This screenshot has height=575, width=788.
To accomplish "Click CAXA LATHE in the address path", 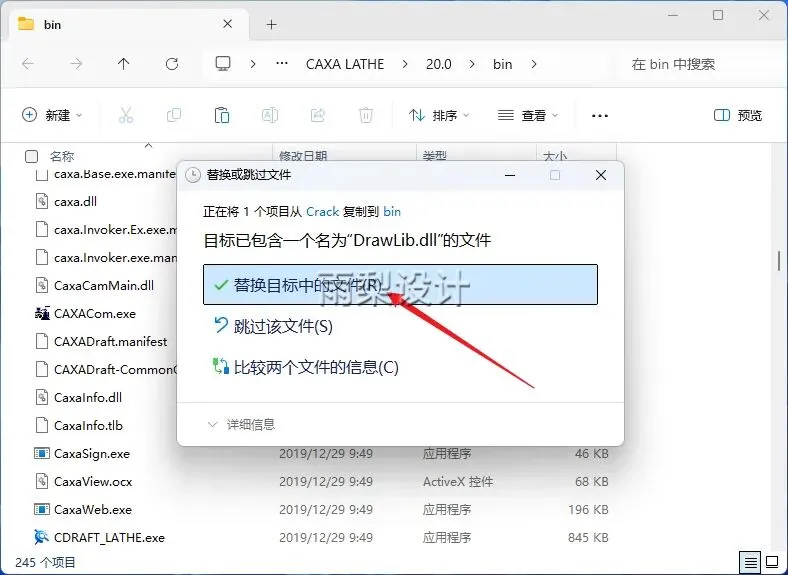I will tap(345, 64).
